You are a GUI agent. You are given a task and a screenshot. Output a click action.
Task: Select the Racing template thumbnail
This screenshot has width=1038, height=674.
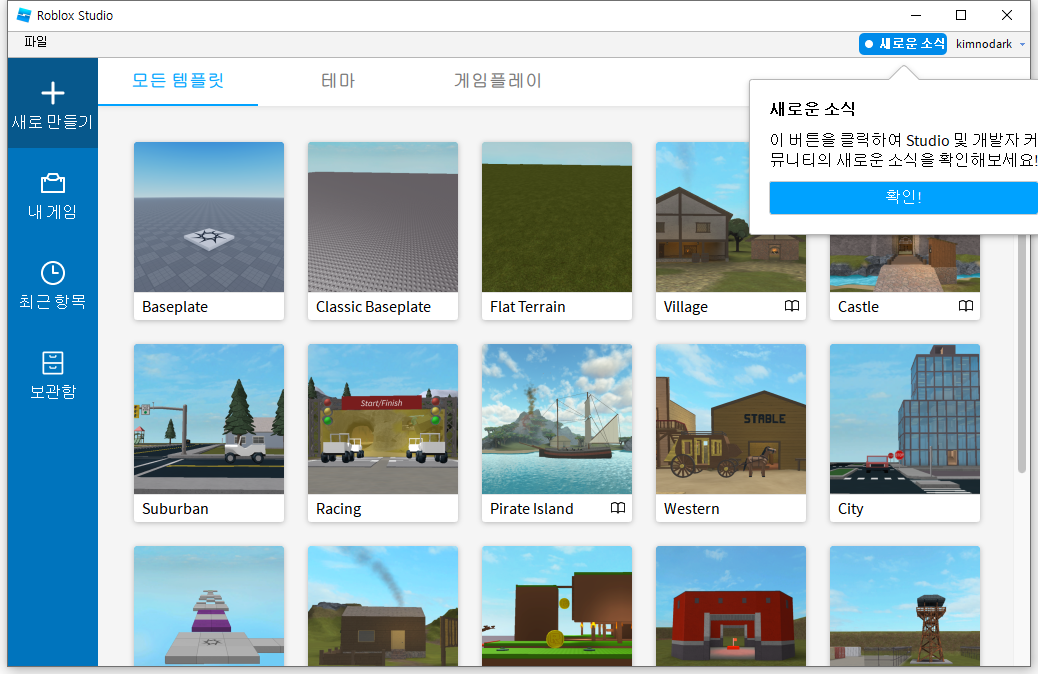[x=383, y=419]
